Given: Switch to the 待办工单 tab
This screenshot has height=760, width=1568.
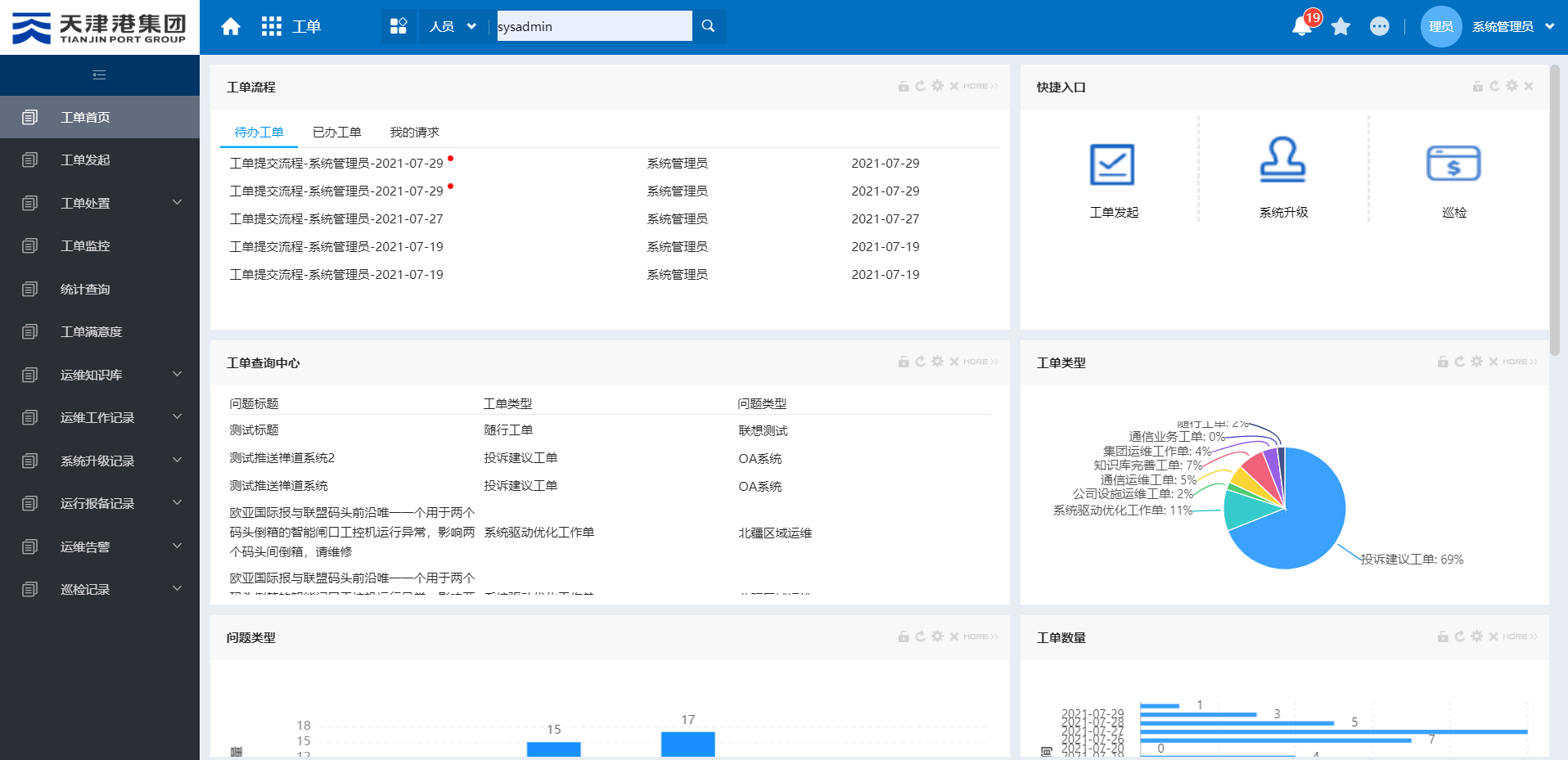Looking at the screenshot, I should tap(259, 133).
